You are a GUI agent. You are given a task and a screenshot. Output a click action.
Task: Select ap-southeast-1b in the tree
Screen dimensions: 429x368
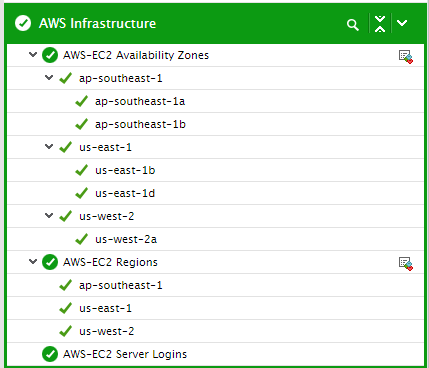pyautogui.click(x=140, y=124)
